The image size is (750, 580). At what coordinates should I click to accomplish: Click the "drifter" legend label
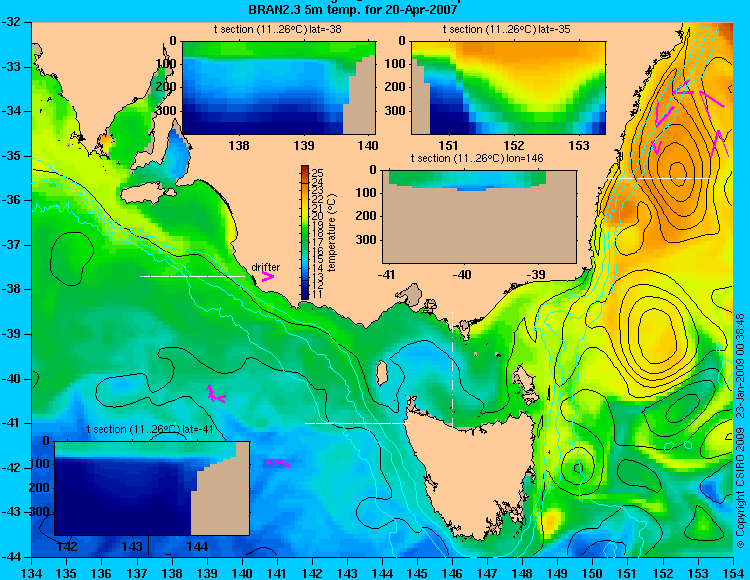[265, 267]
